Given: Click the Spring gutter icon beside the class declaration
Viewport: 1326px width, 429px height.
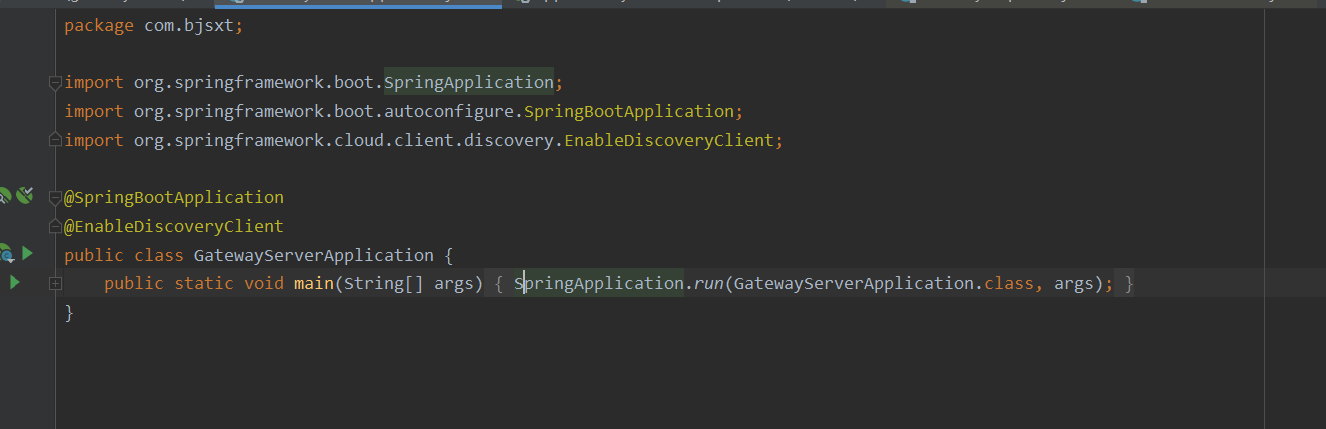Looking at the screenshot, I should point(5,254).
